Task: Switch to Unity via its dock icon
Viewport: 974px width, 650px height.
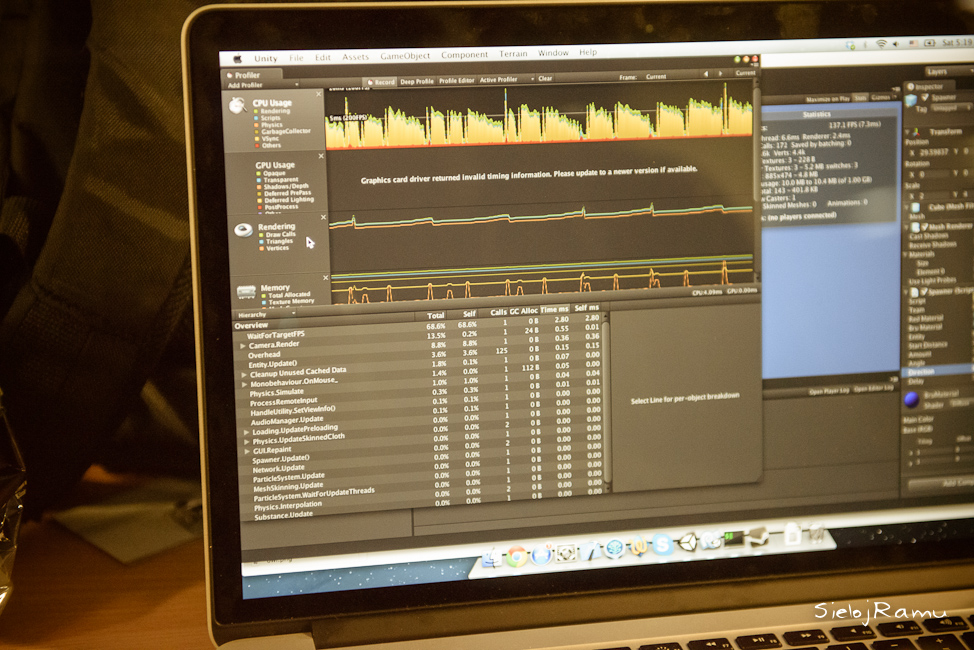Action: (687, 542)
